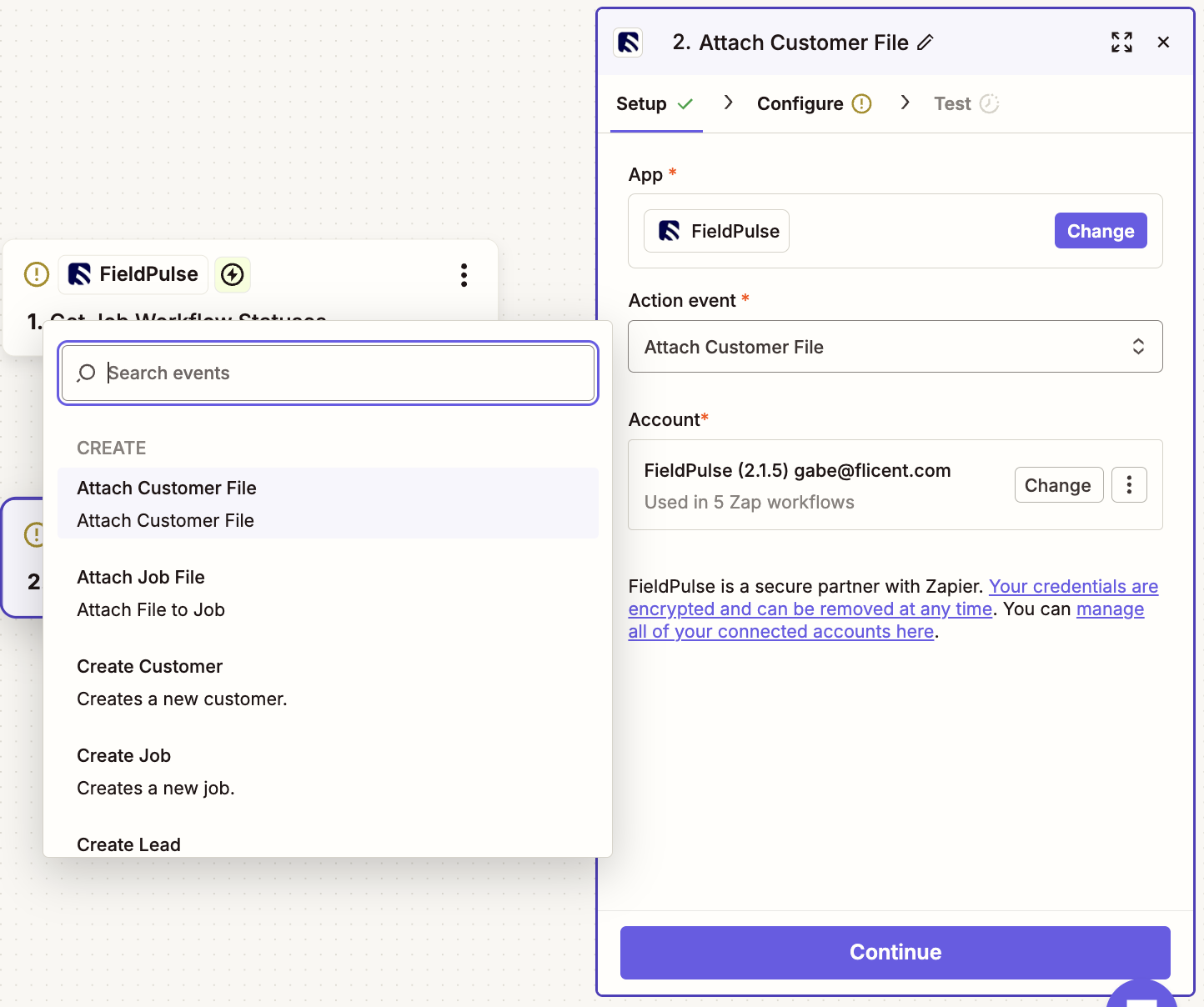Click the warning icon beside Configure
1204x1007 pixels.
pos(862,104)
